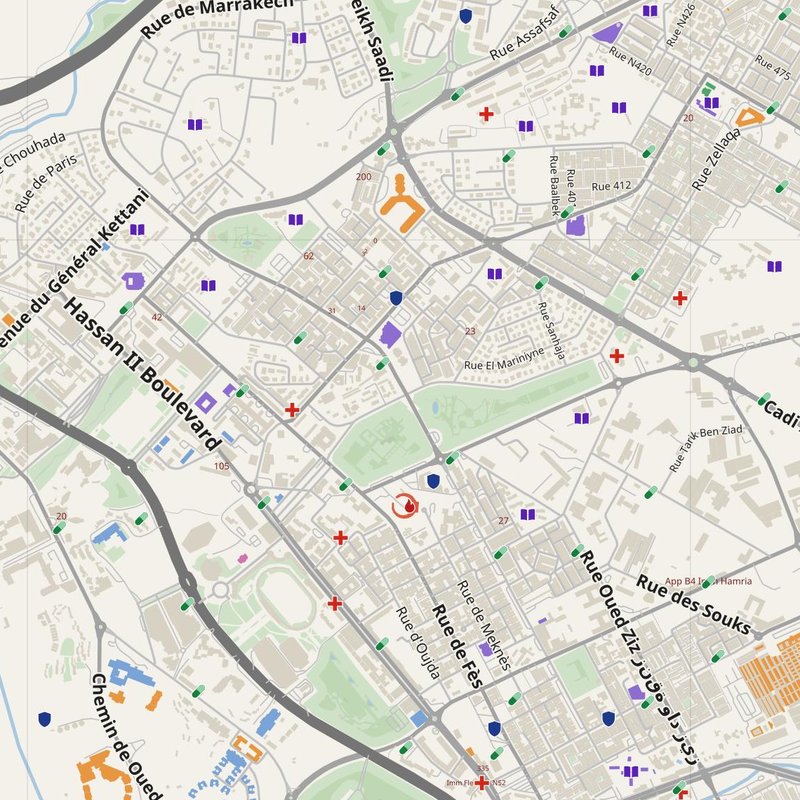Select the Chemin de Oued label
Viewport: 800px width, 800px height.
(x=127, y=737)
